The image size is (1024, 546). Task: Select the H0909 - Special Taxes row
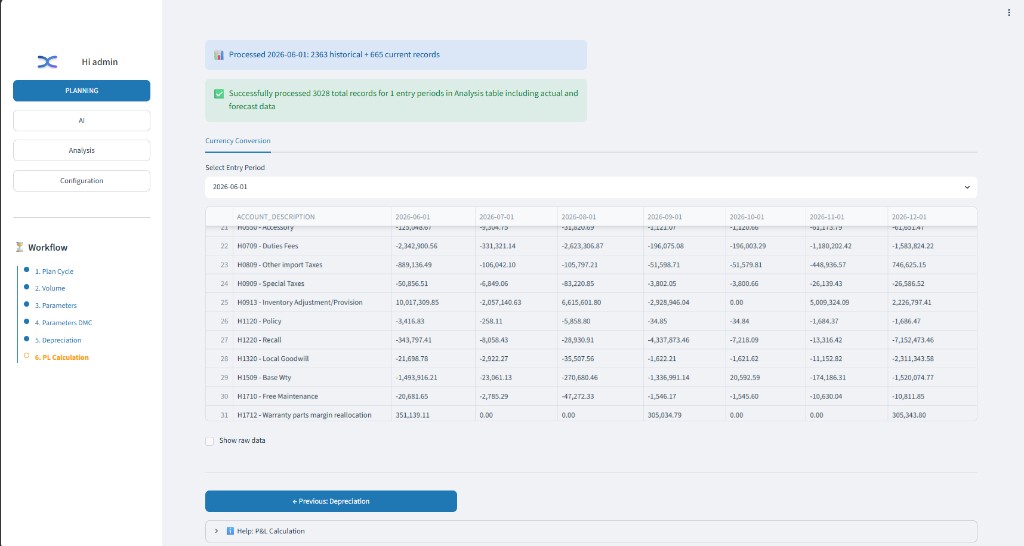click(591, 283)
